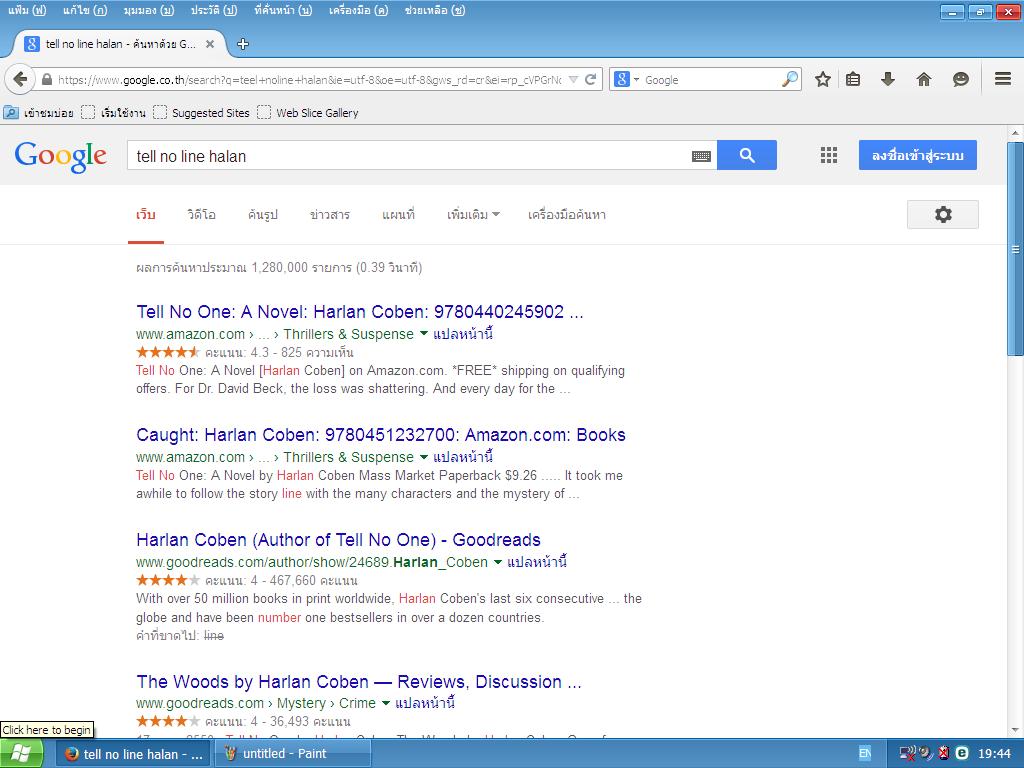The image size is (1024, 768).
Task: Click the Google logo
Action: pos(61,156)
